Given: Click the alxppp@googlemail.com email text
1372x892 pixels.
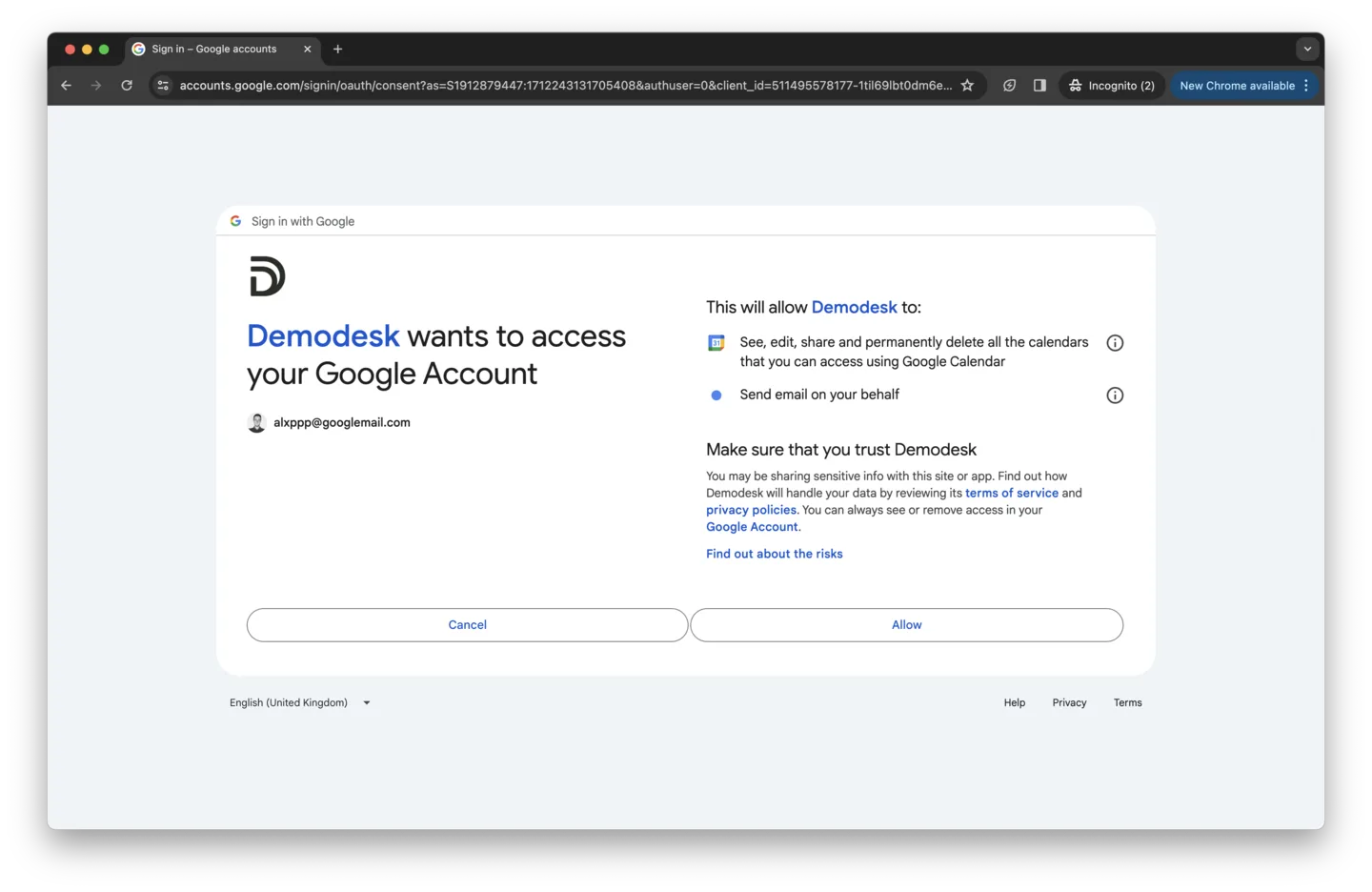Looking at the screenshot, I should pyautogui.click(x=342, y=423).
